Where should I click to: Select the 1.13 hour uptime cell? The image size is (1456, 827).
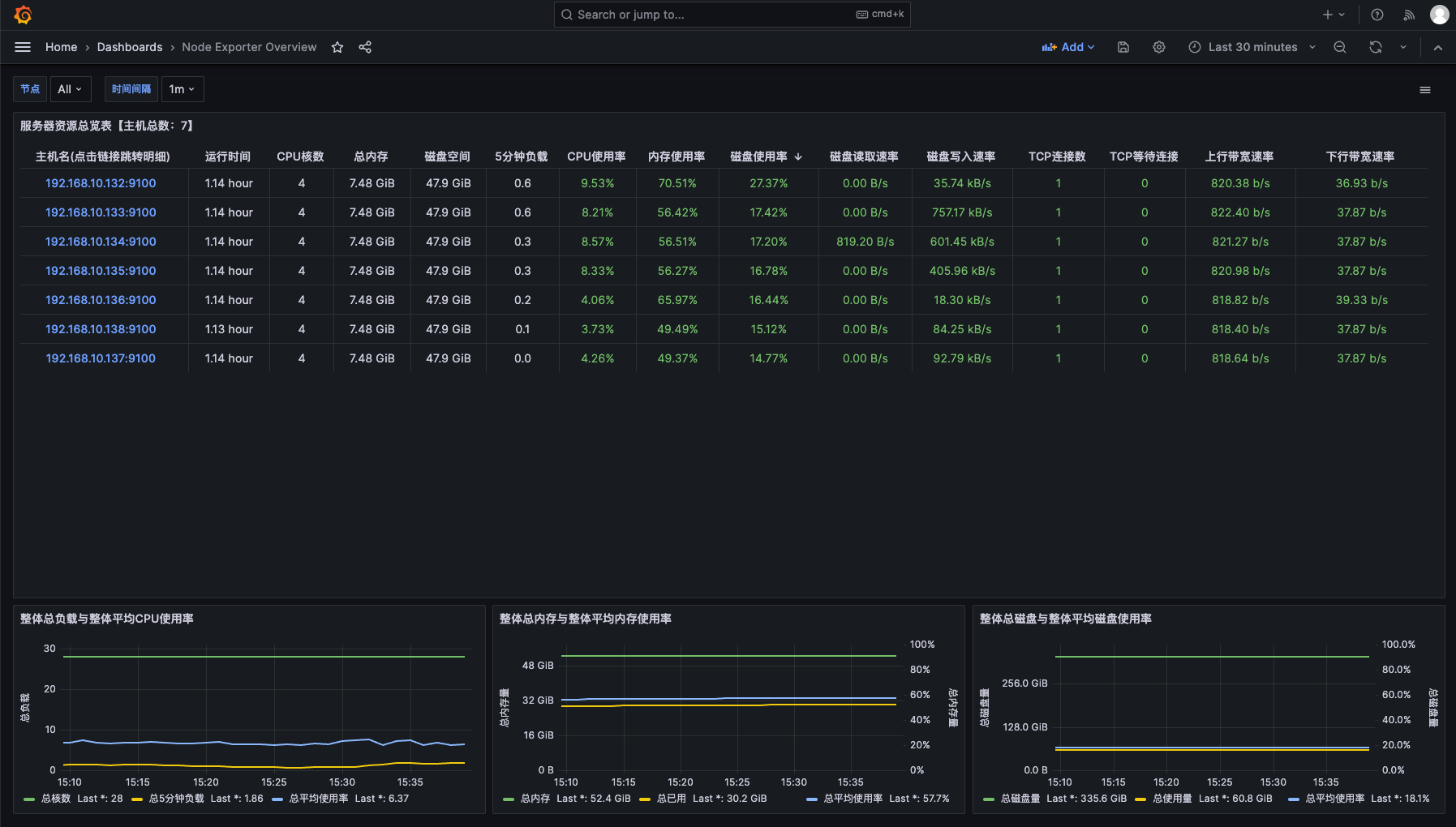pos(229,329)
